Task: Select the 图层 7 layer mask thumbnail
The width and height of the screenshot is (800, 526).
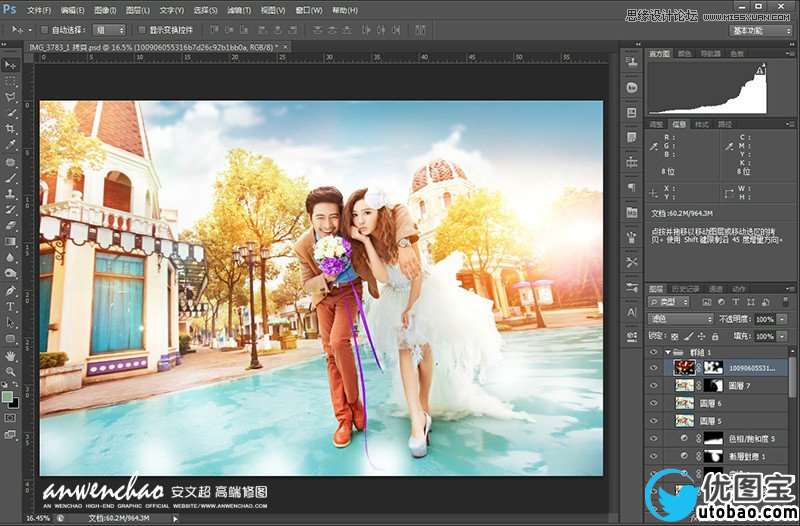Action: 713,386
